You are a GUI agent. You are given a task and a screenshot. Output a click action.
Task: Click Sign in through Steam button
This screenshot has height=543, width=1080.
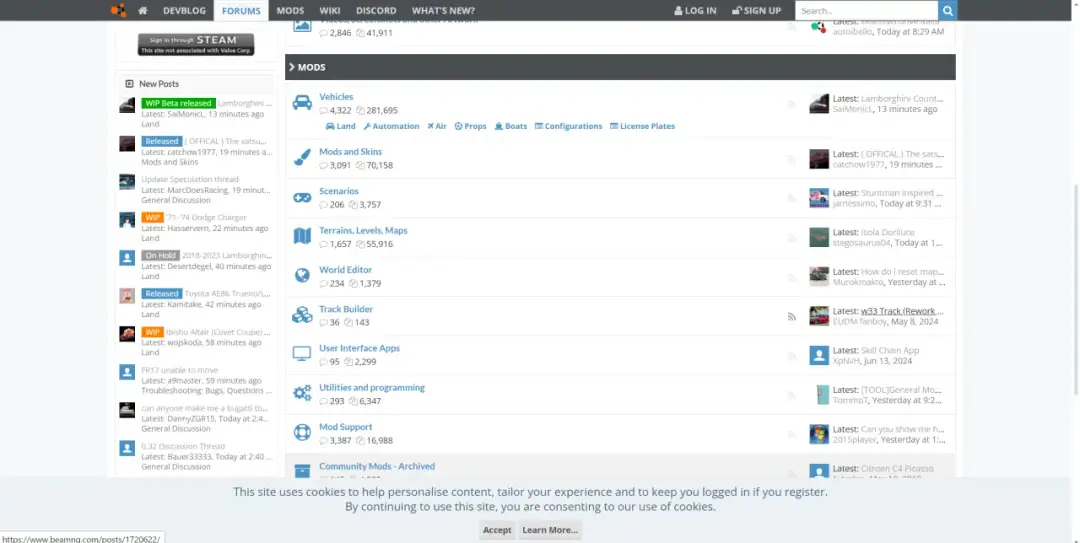coord(196,44)
